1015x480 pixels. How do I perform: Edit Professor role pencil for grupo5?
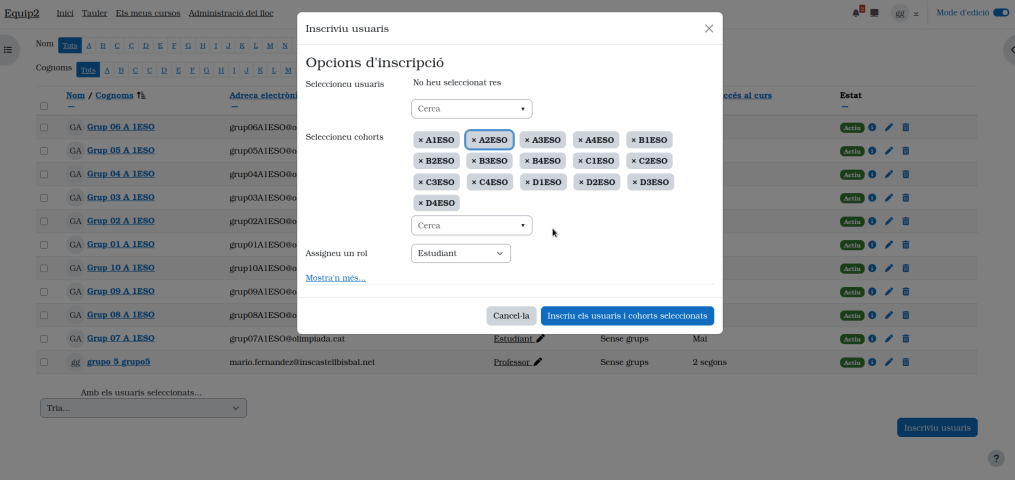(538, 362)
